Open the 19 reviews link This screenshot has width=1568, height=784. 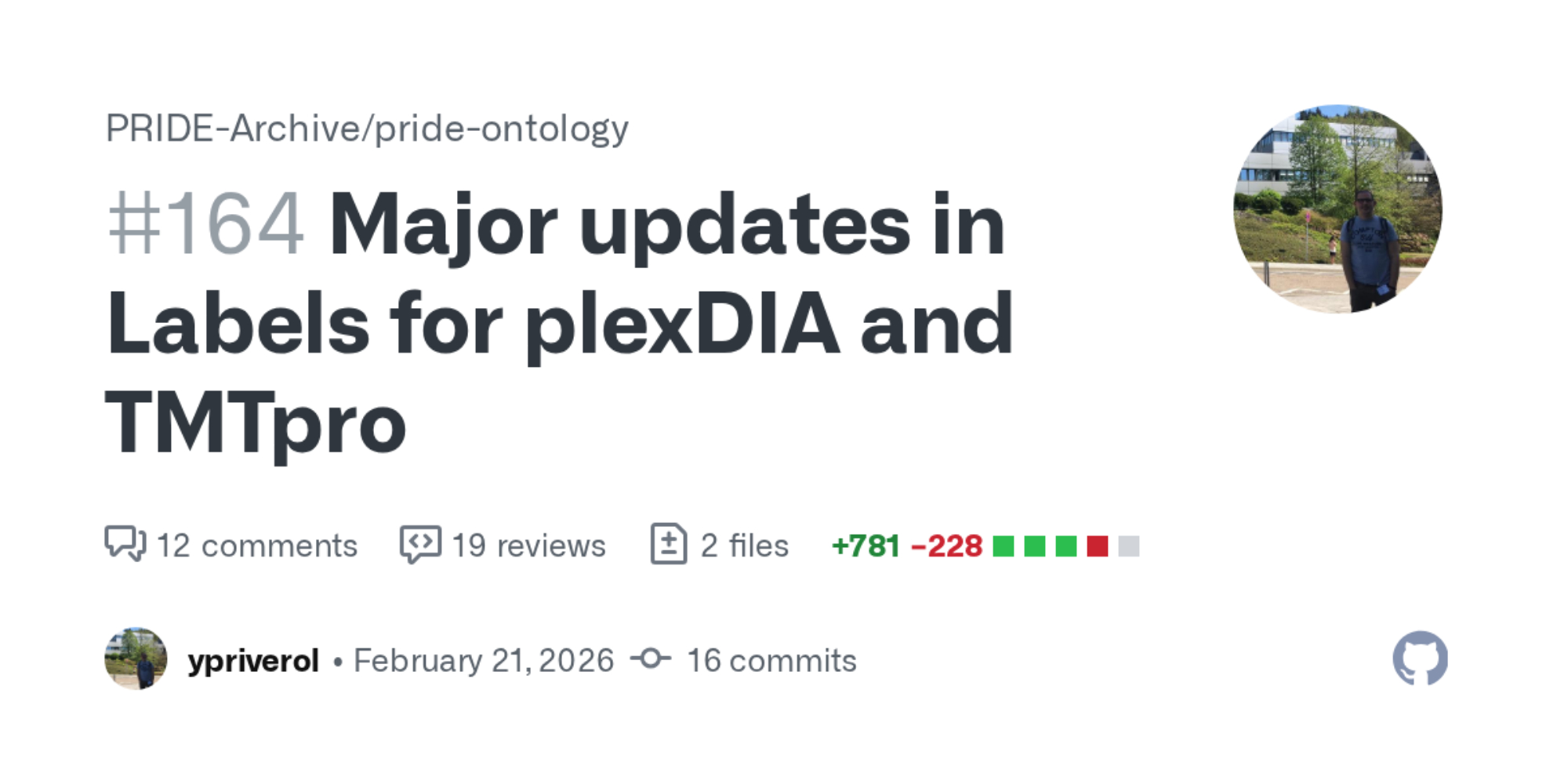pos(528,546)
